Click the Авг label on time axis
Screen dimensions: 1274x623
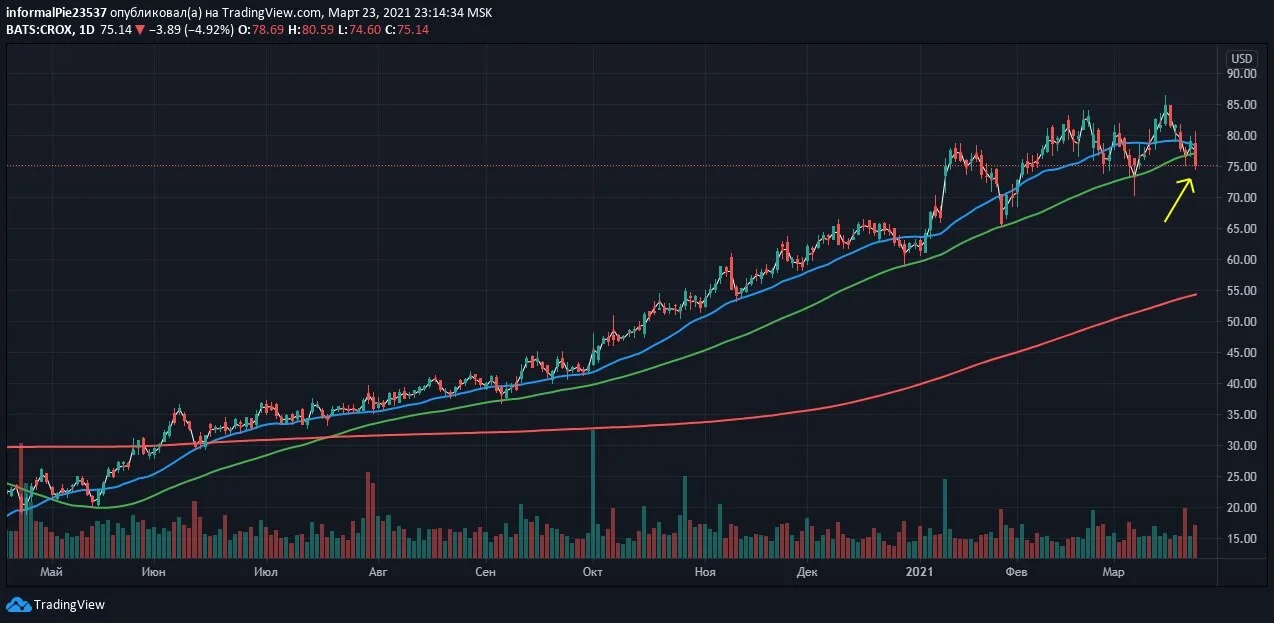click(377, 572)
